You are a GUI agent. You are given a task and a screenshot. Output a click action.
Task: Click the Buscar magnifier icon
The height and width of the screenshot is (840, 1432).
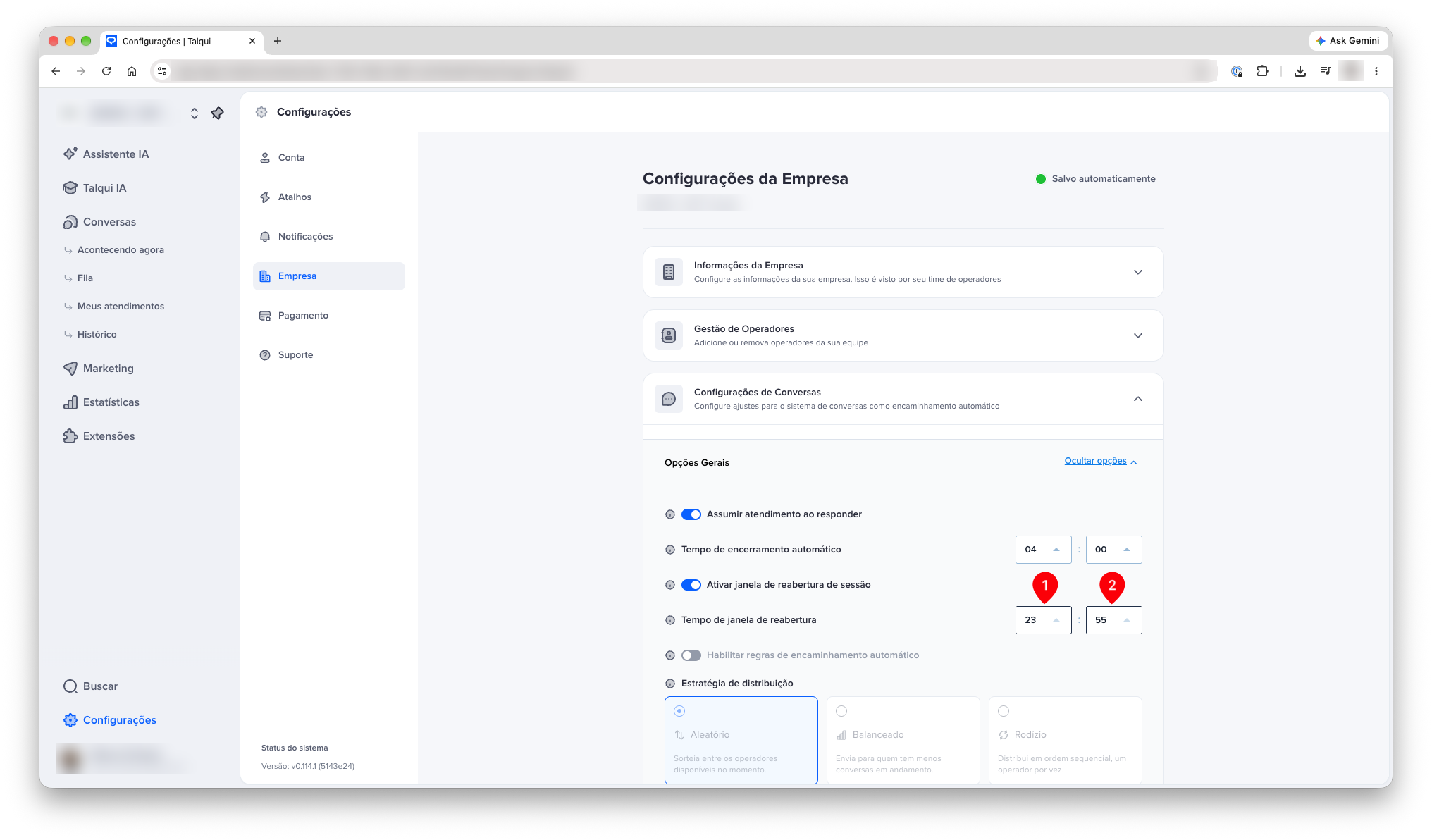tap(70, 686)
